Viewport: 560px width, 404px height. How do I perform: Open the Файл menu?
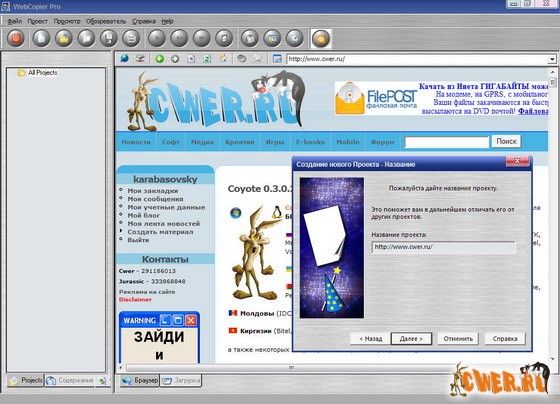pos(15,21)
